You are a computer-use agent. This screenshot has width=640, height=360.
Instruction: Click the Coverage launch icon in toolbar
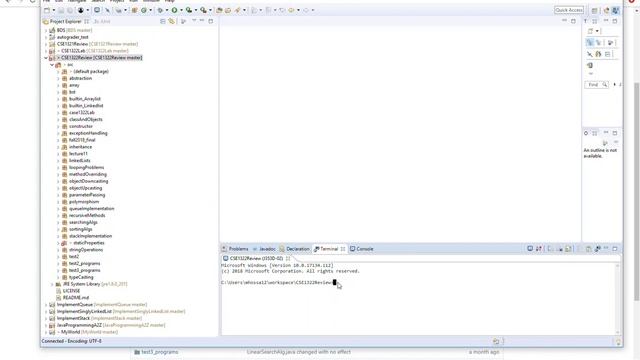coord(189,10)
